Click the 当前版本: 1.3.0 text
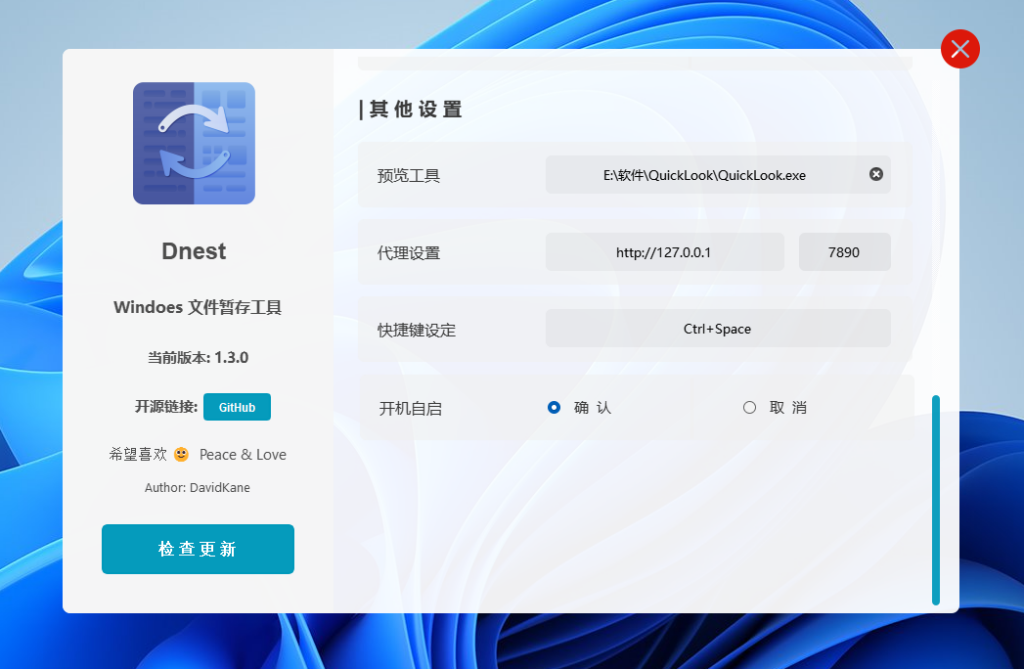 coord(198,357)
